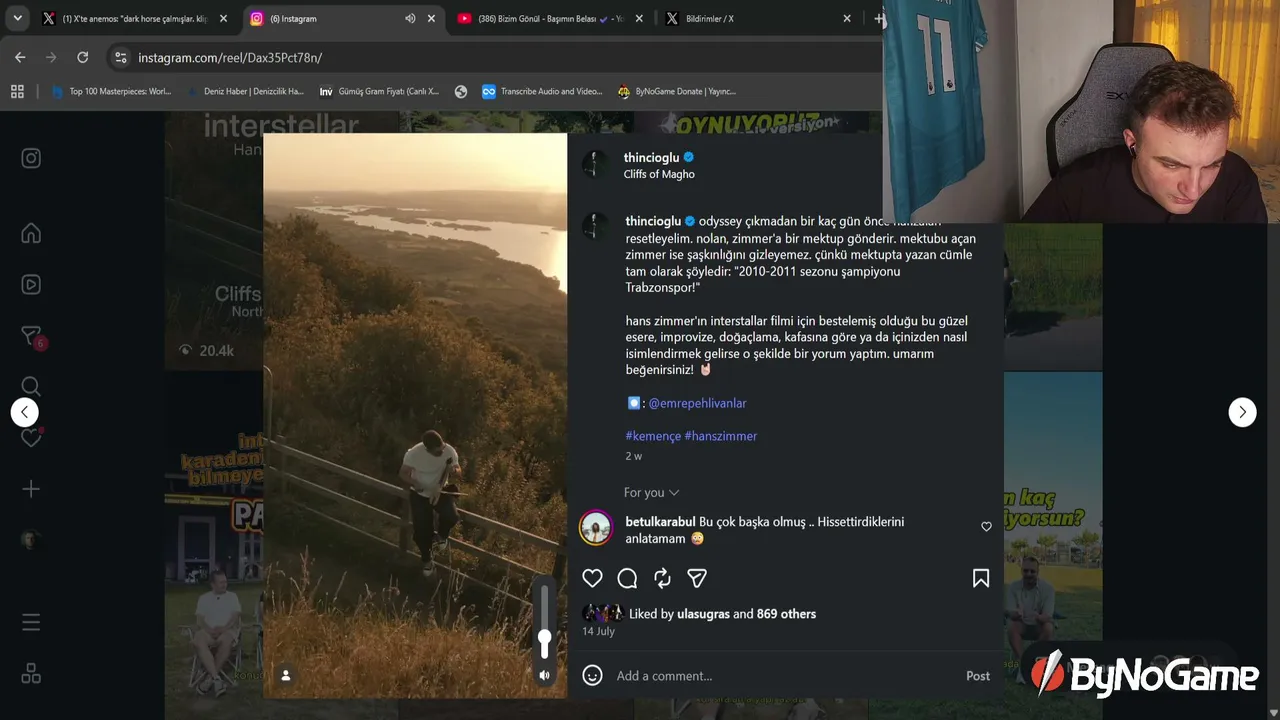Open Transcribe Audio and Video bookmark
The height and width of the screenshot is (720, 1280).
click(x=542, y=91)
